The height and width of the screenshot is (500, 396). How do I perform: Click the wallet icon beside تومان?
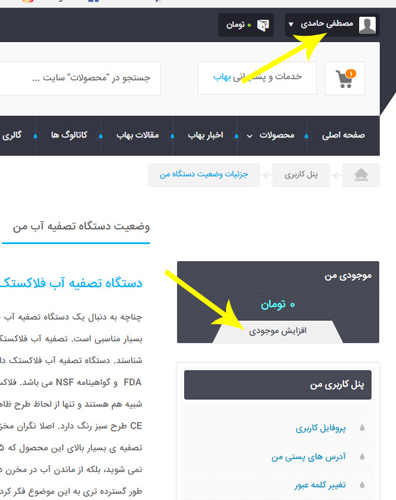tap(263, 25)
